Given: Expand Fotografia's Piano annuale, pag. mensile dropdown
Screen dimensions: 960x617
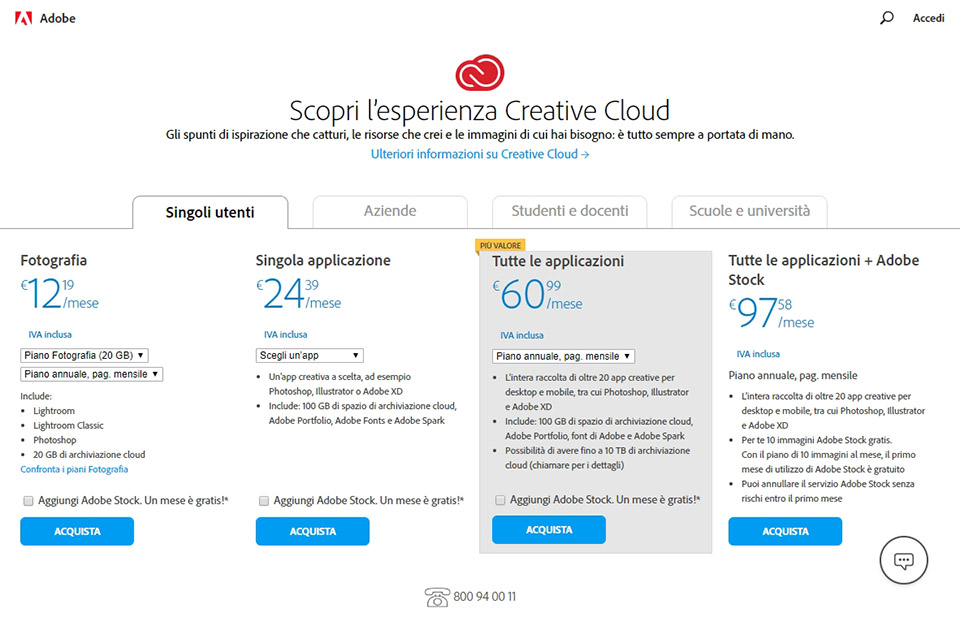Looking at the screenshot, I should click(x=91, y=374).
